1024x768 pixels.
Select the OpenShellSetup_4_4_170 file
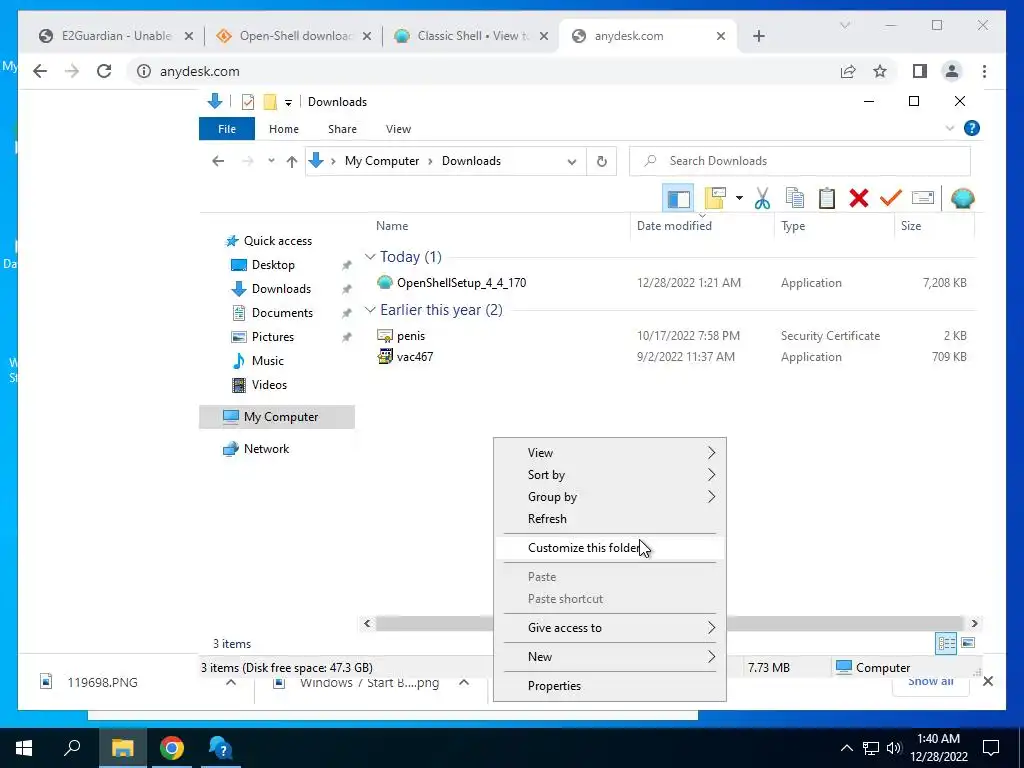tap(461, 283)
